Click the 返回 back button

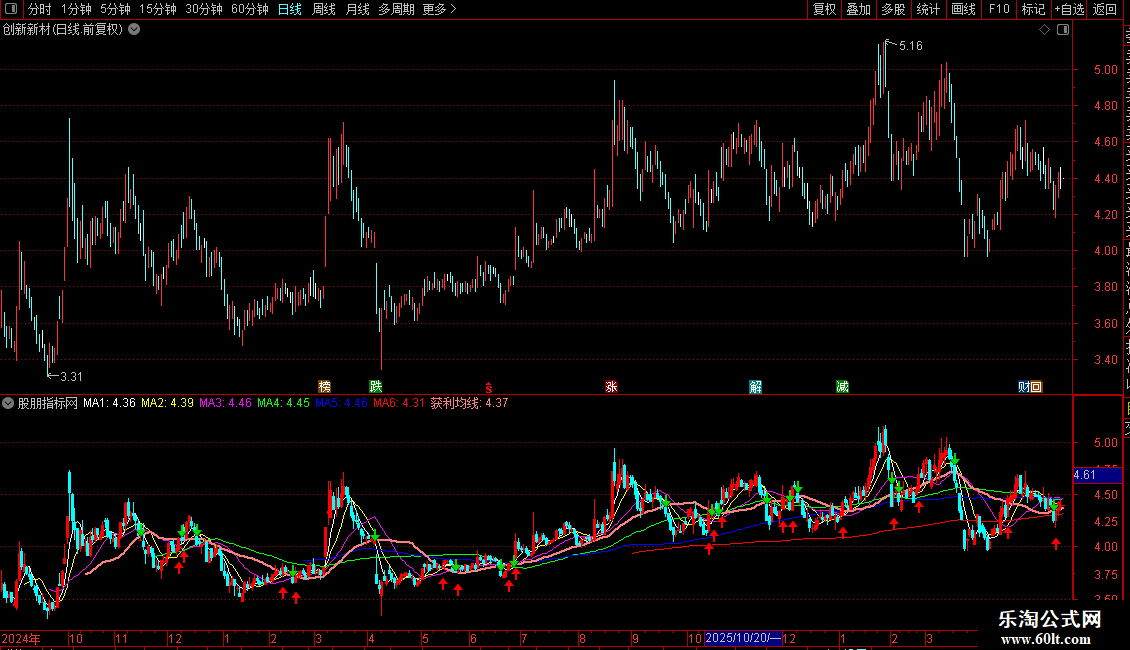(1105, 9)
